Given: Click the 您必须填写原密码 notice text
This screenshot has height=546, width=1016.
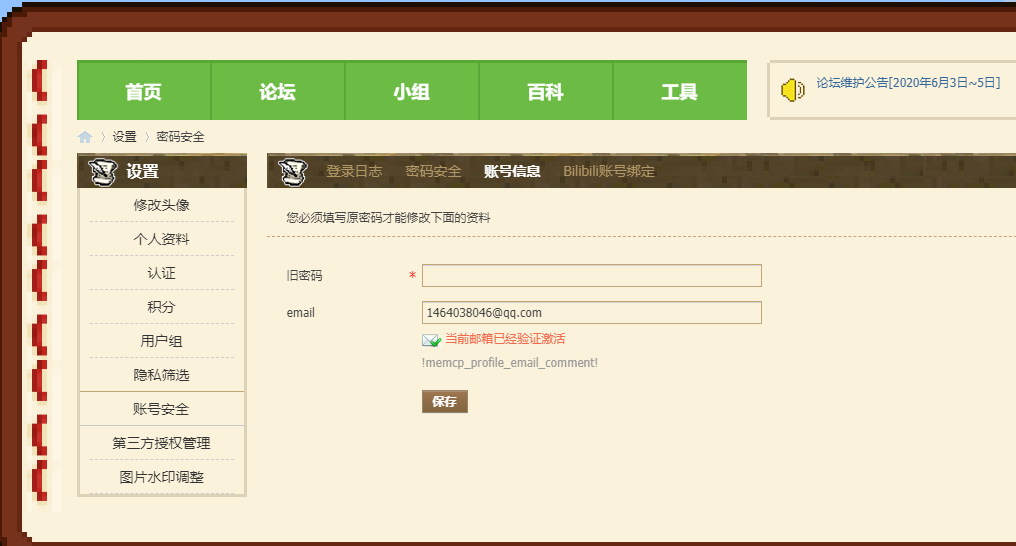Looking at the screenshot, I should click(x=388, y=218).
